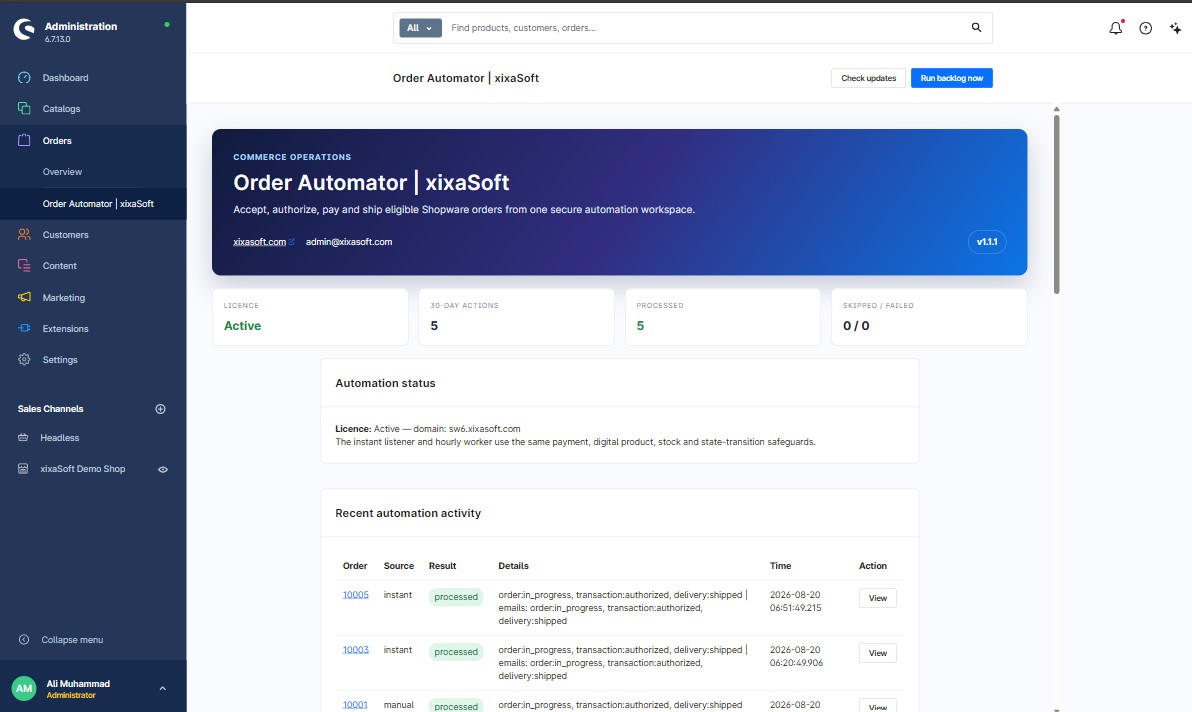The image size is (1192, 712).
Task: Click the Orders clipboard icon
Action: coord(24,141)
